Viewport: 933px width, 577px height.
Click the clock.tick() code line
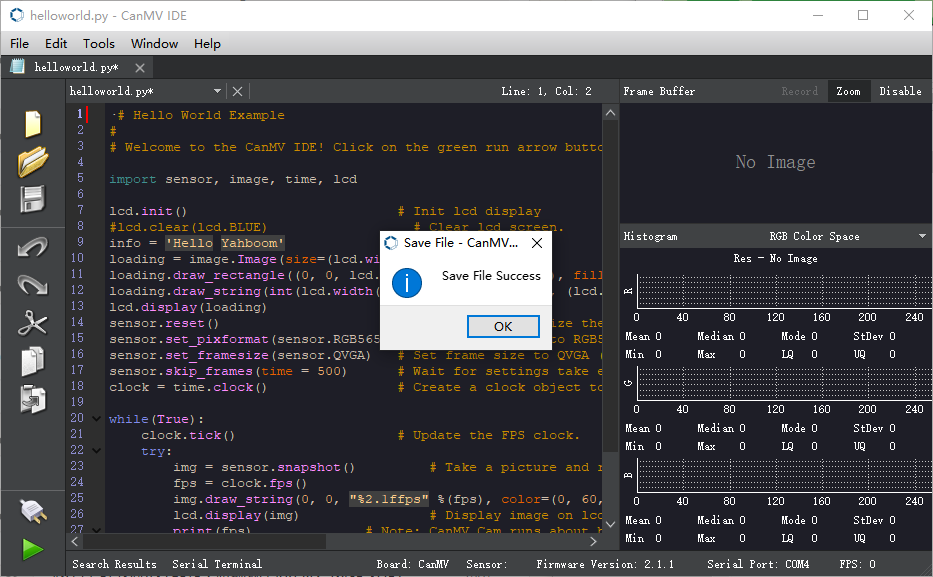click(x=188, y=435)
